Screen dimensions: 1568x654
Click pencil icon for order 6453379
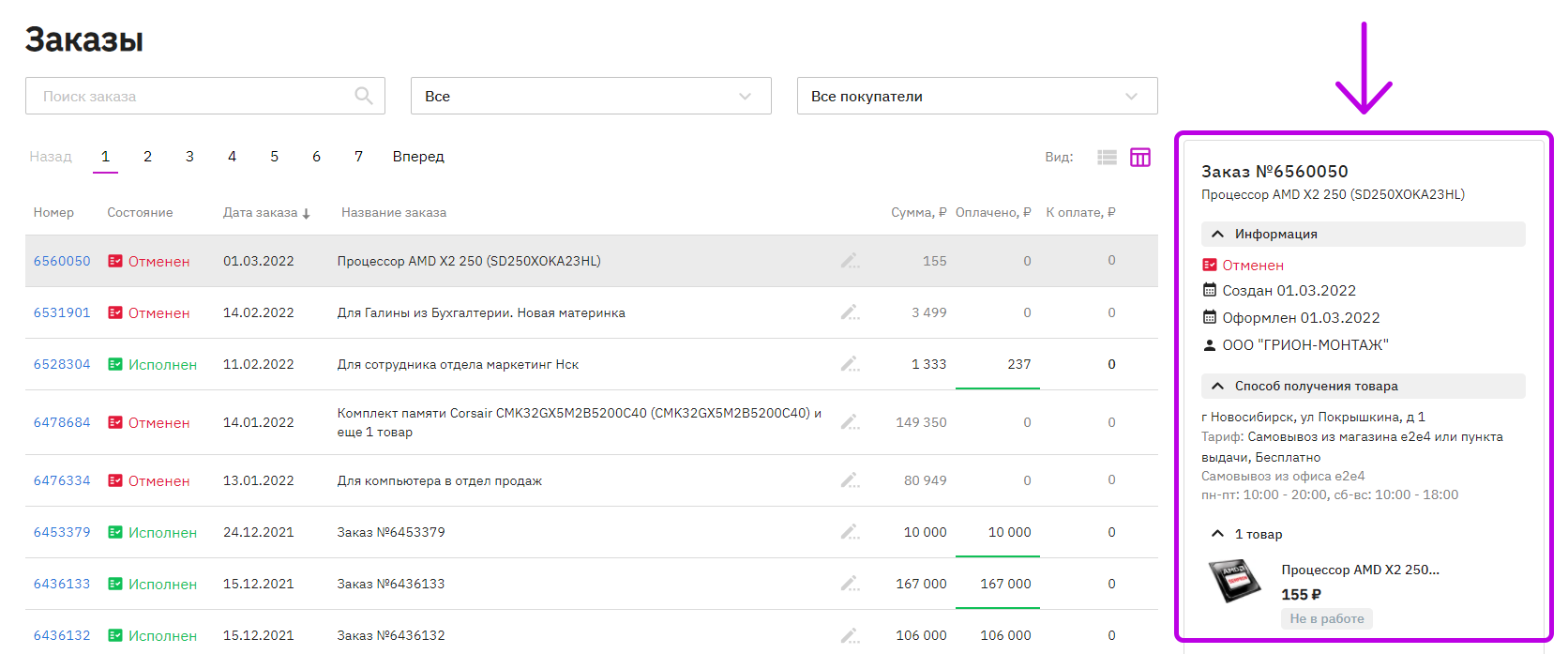pos(850,532)
